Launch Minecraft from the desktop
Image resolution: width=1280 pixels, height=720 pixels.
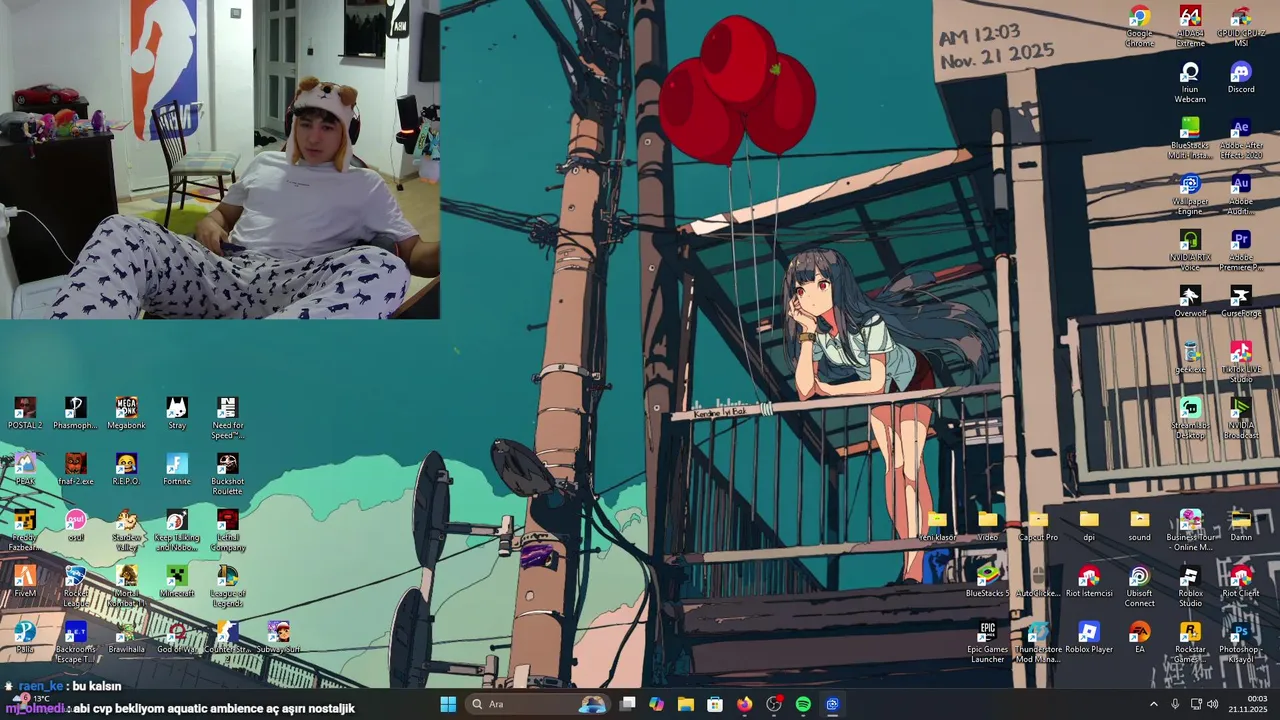point(177,580)
